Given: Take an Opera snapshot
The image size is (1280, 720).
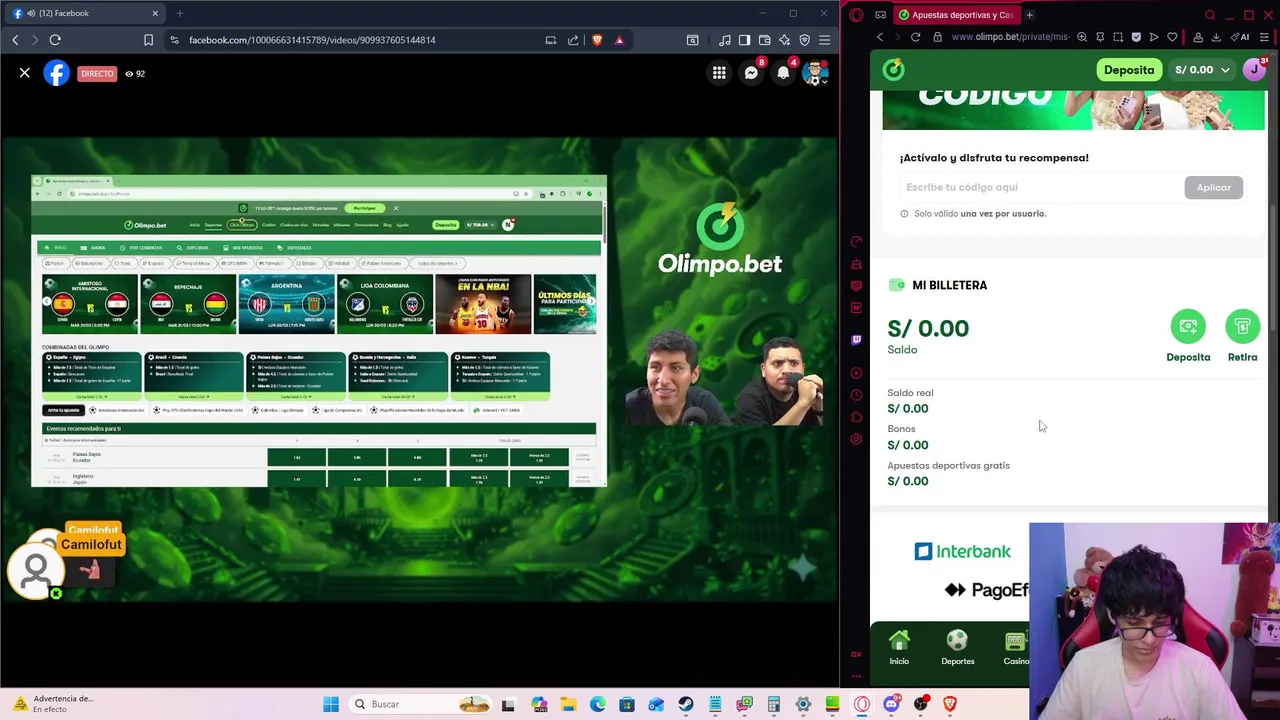Looking at the screenshot, I should (1118, 37).
